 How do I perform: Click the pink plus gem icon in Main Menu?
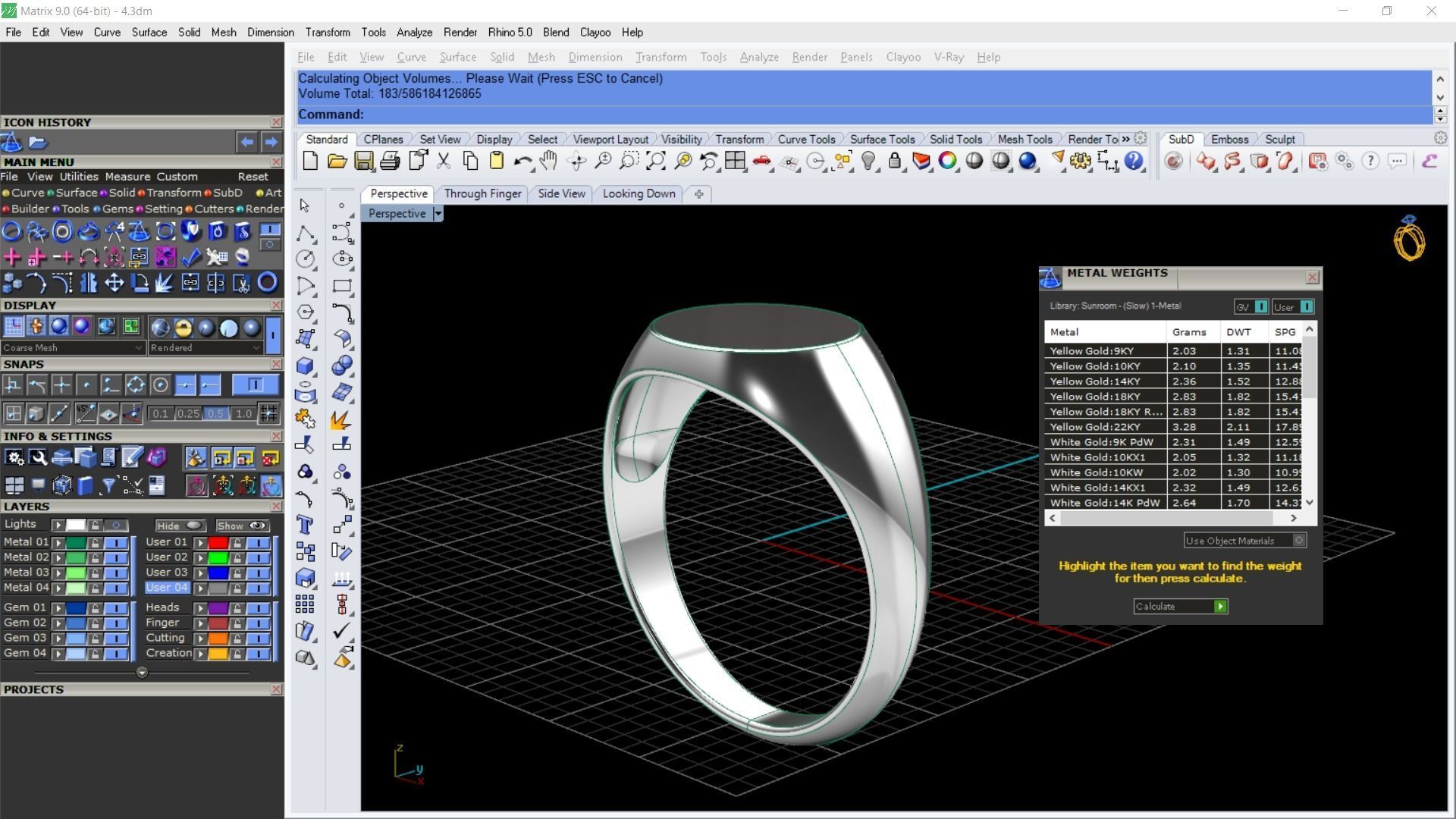[12, 257]
